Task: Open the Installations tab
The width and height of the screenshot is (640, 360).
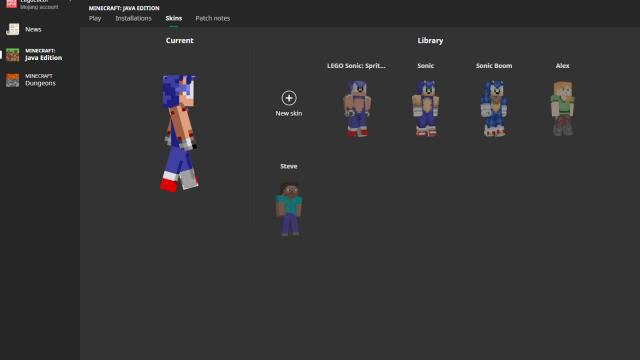Action: click(x=133, y=18)
